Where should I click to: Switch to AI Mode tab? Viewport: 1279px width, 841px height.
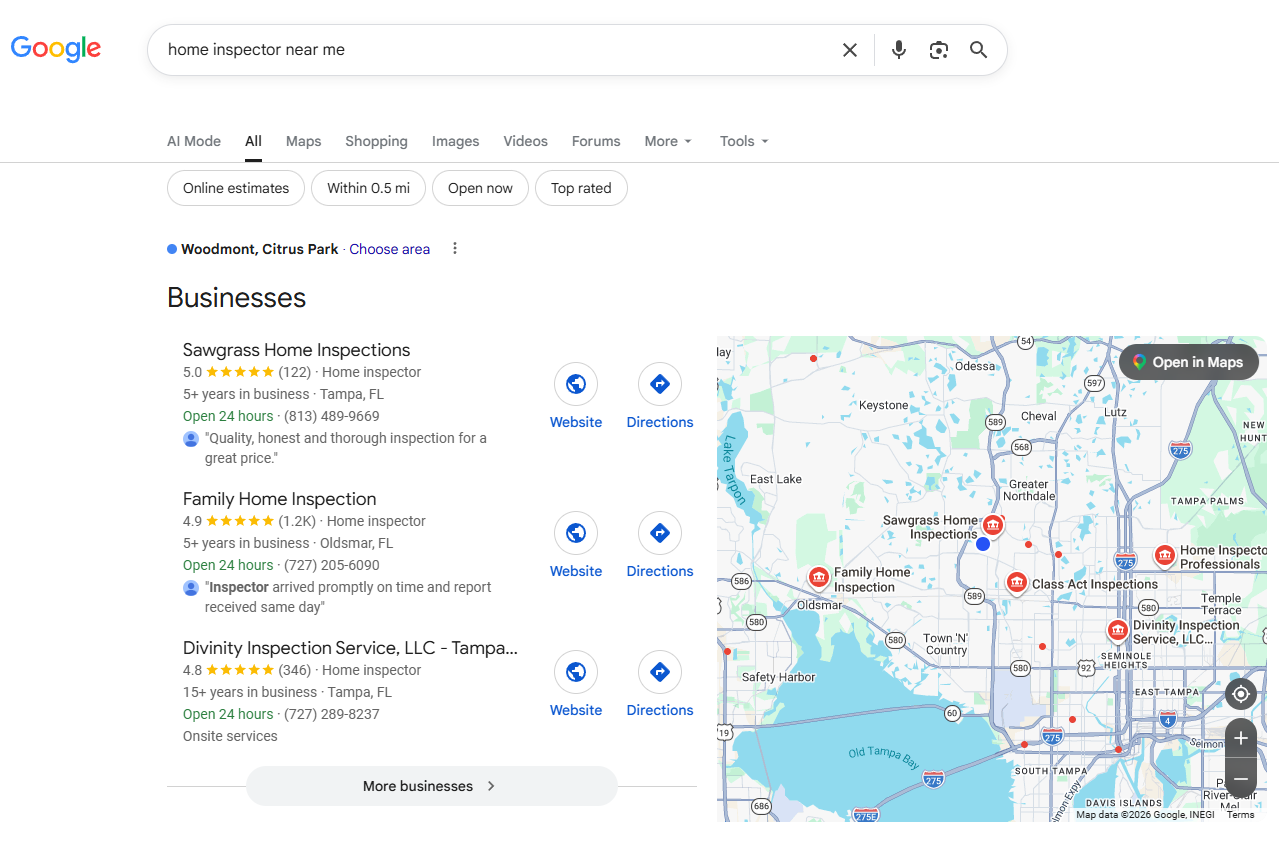pos(194,141)
